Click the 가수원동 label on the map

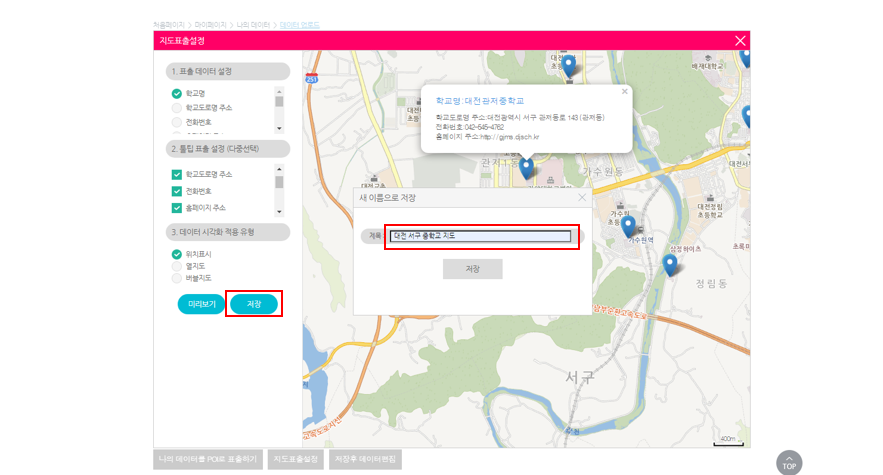pyautogui.click(x=603, y=171)
